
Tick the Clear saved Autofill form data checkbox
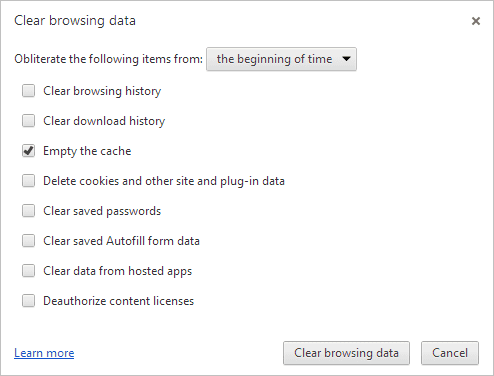tap(28, 241)
